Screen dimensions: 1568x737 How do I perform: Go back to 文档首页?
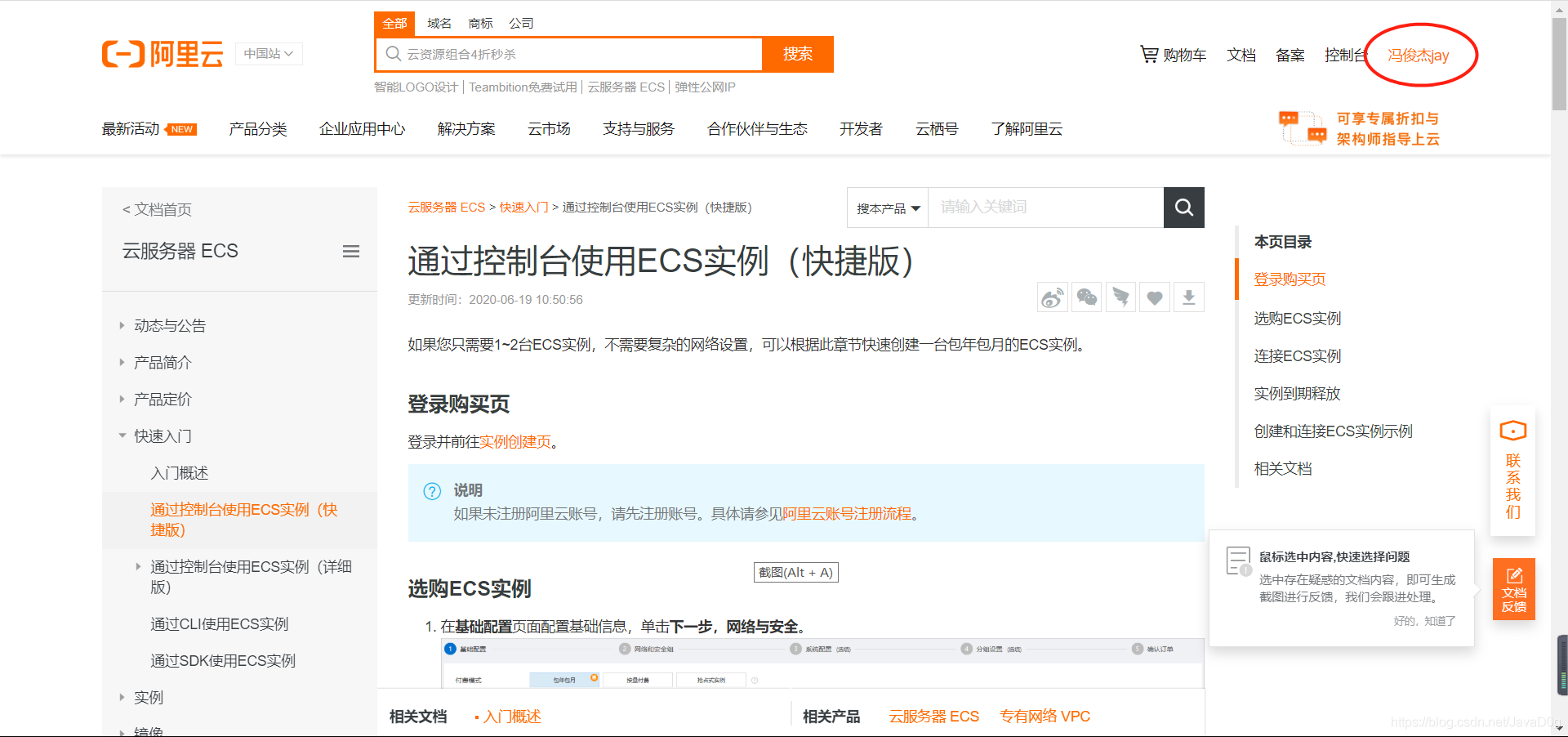click(157, 209)
